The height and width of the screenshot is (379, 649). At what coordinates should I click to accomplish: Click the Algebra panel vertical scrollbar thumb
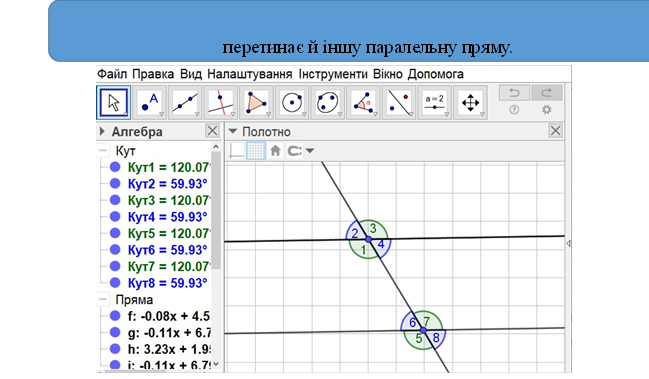tap(216, 211)
